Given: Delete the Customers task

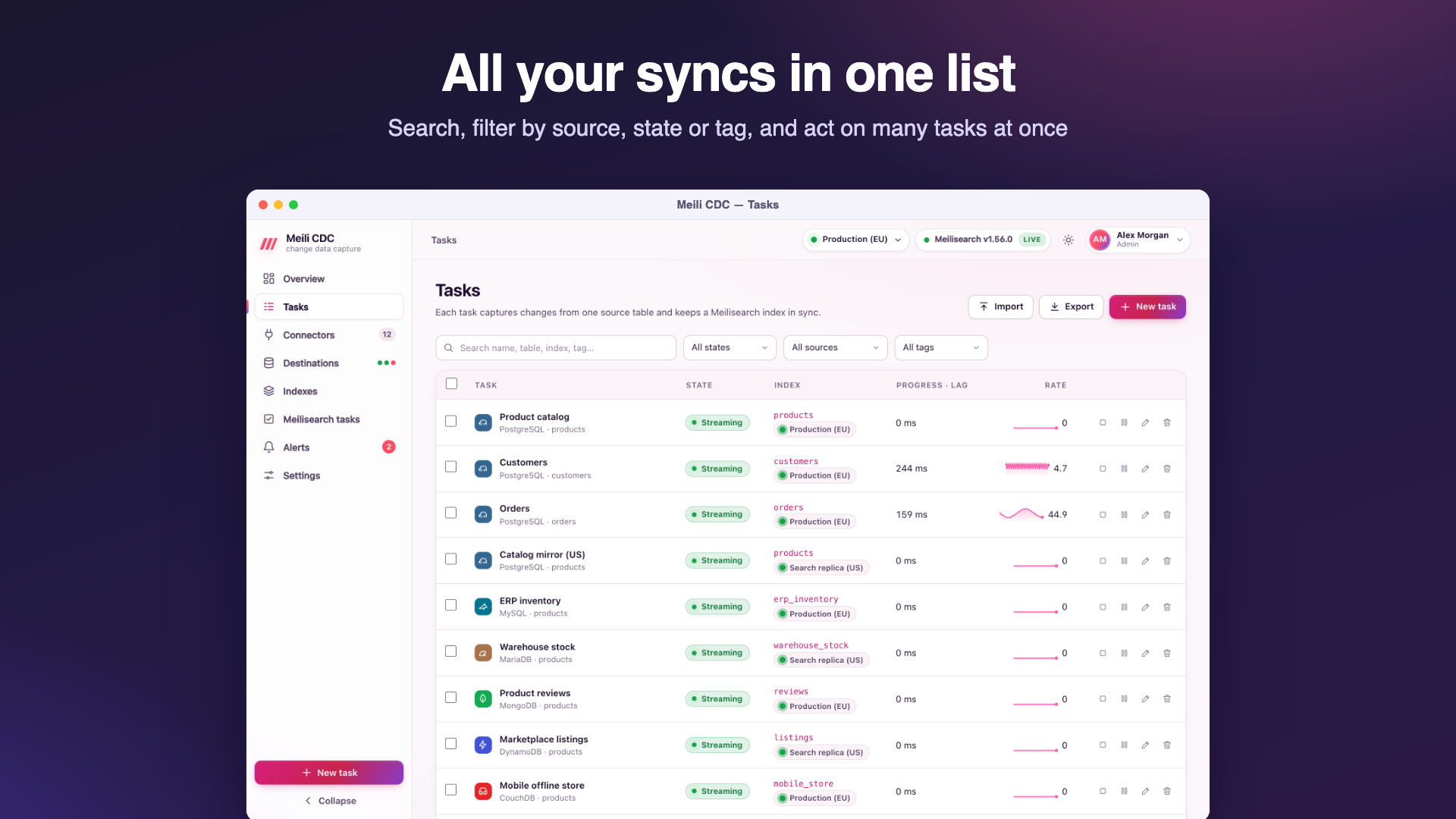Looking at the screenshot, I should pos(1167,469).
